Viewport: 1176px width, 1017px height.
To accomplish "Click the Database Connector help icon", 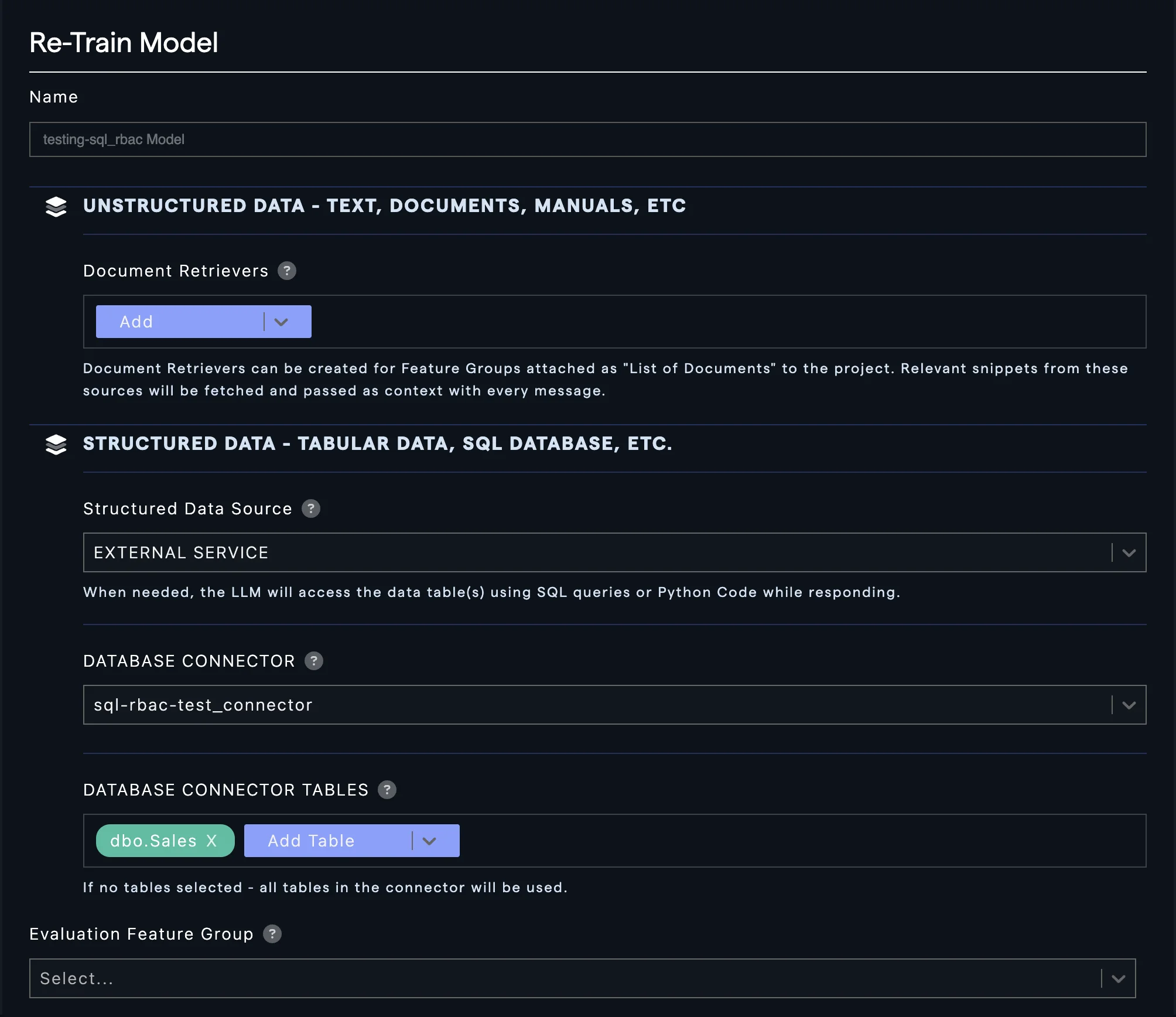I will (314, 661).
